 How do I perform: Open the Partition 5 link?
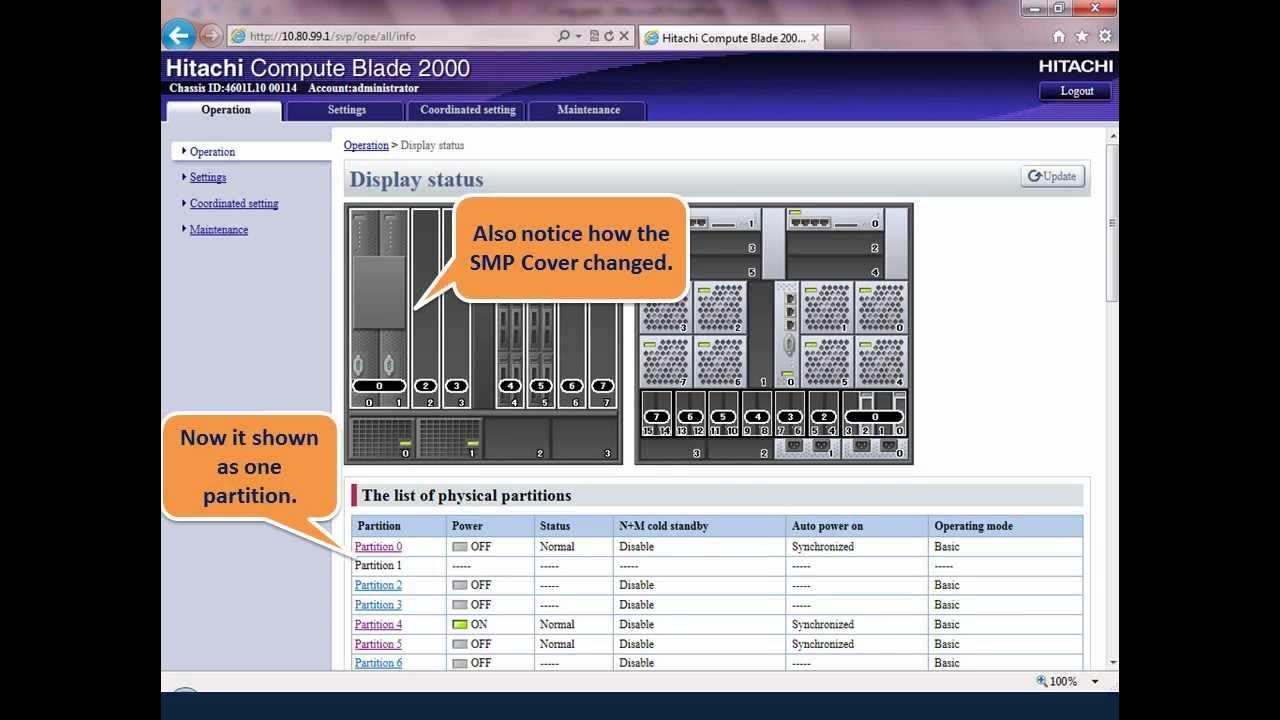tap(378, 644)
